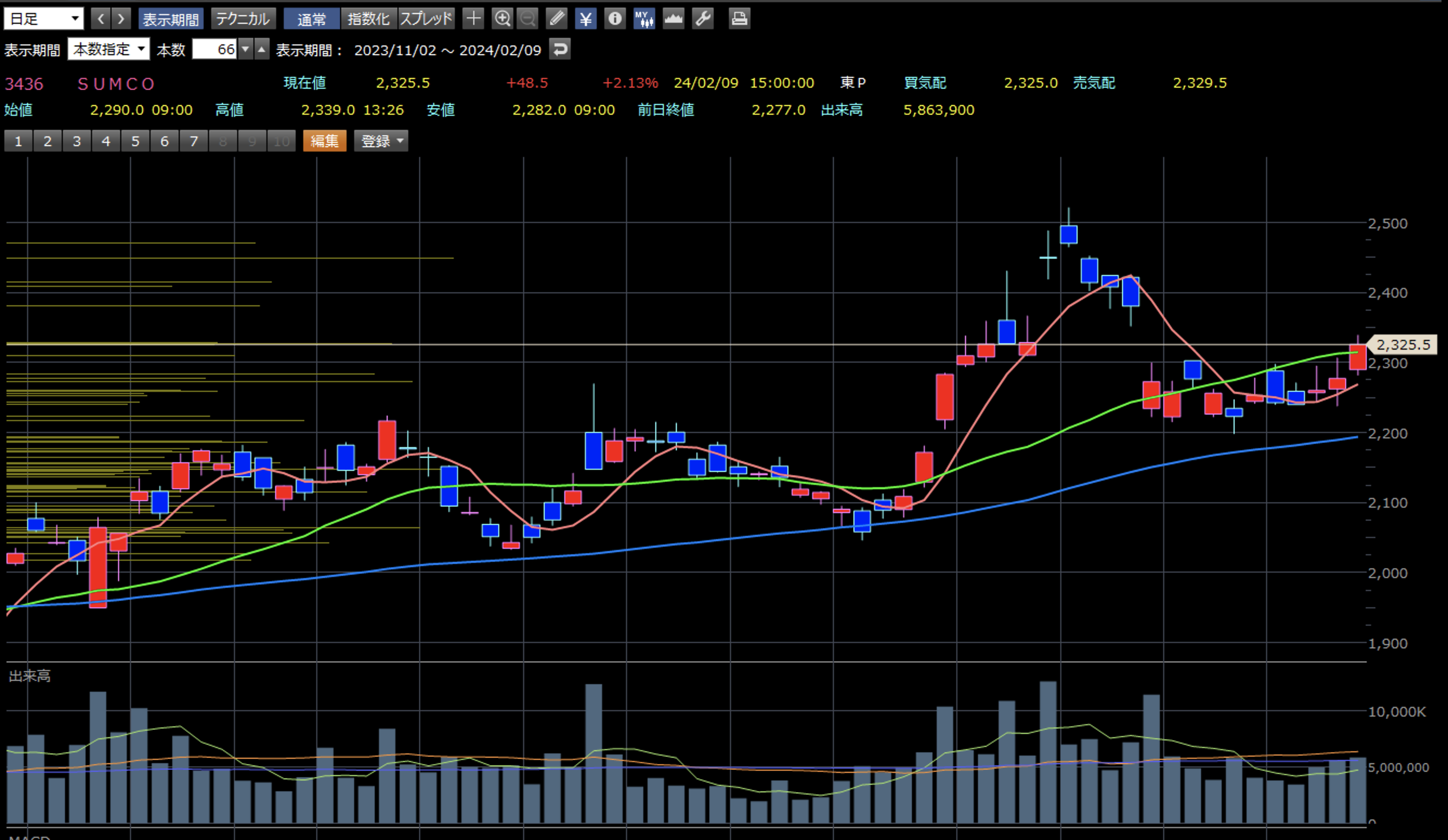
Task: Increase bar count with up arrow
Action: [262, 49]
